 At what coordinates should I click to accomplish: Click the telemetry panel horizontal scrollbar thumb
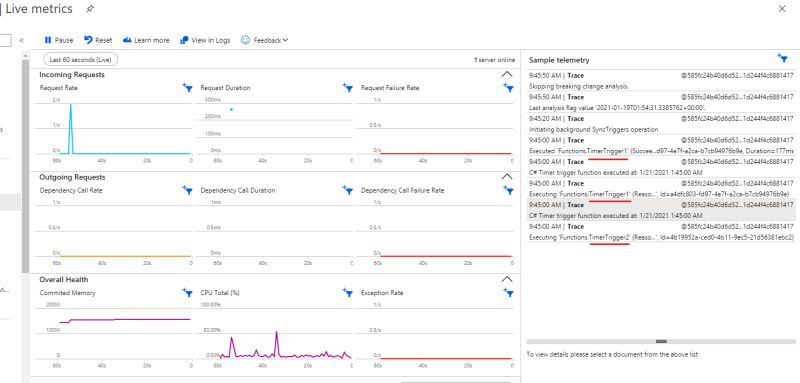661,341
